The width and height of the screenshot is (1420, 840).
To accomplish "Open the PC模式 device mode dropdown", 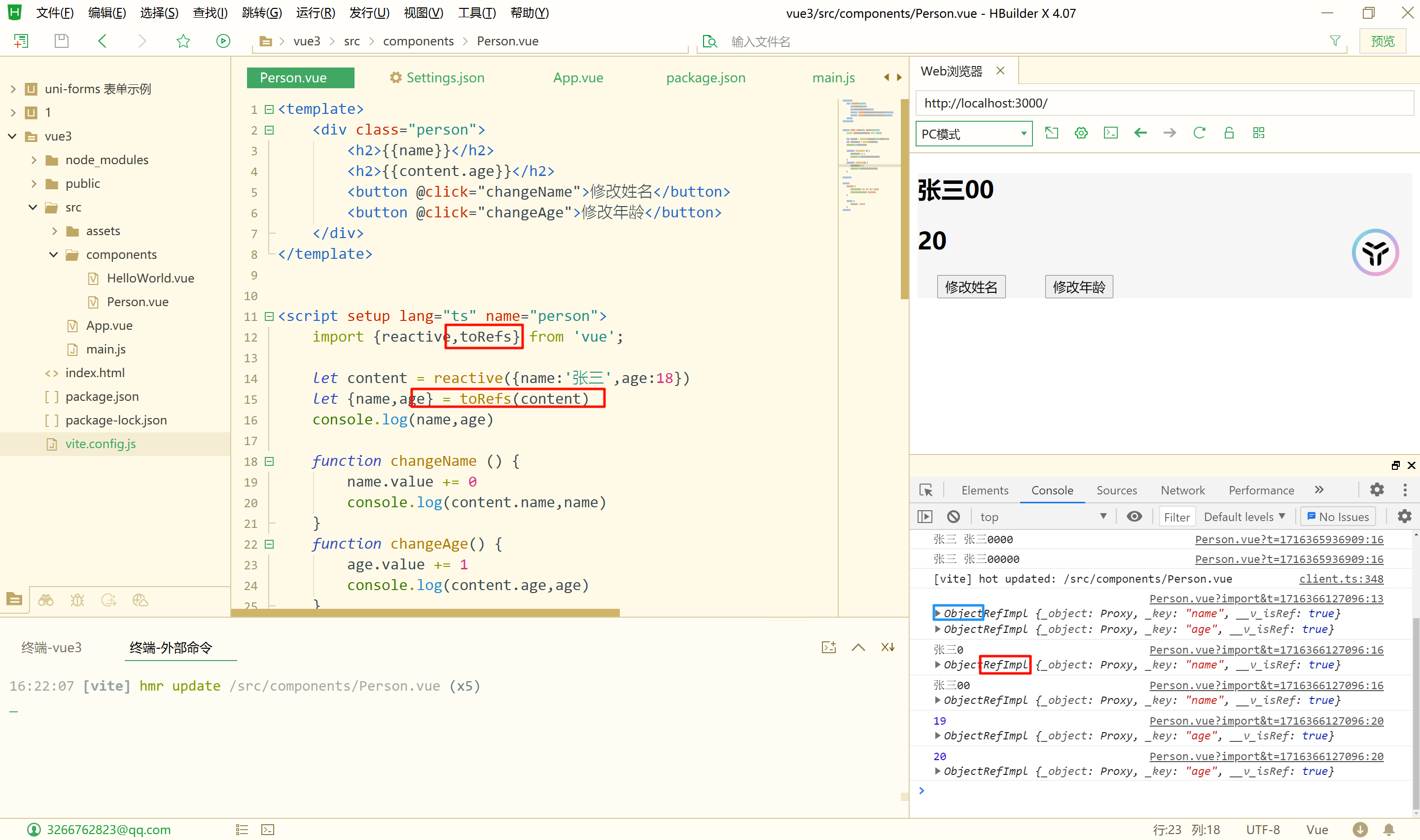I will 973,134.
